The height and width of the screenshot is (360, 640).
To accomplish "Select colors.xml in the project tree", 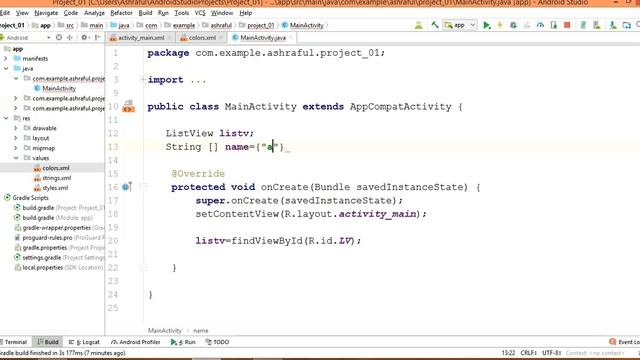I will [56, 168].
